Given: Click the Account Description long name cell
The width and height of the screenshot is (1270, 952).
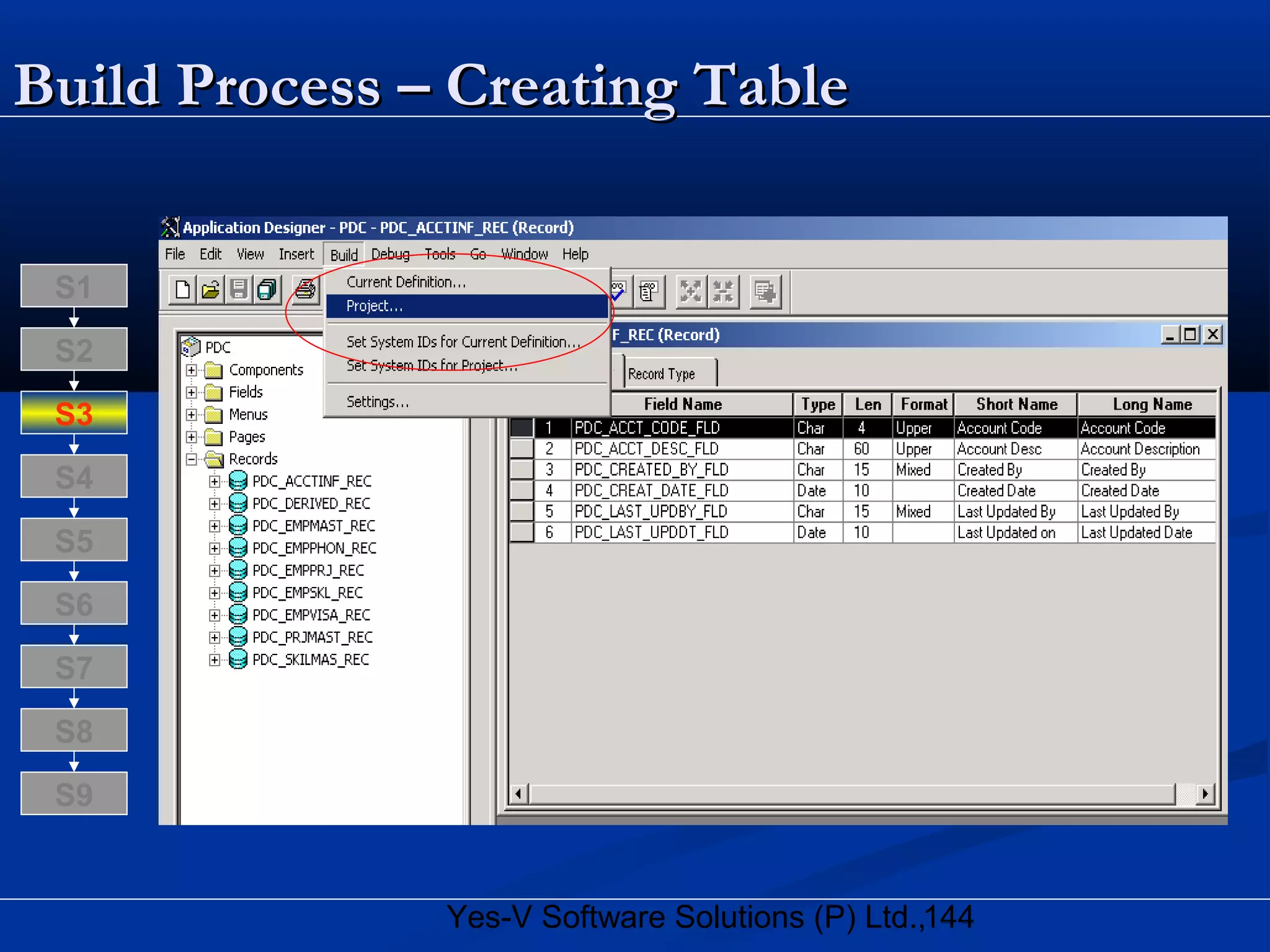Looking at the screenshot, I should [x=1146, y=449].
